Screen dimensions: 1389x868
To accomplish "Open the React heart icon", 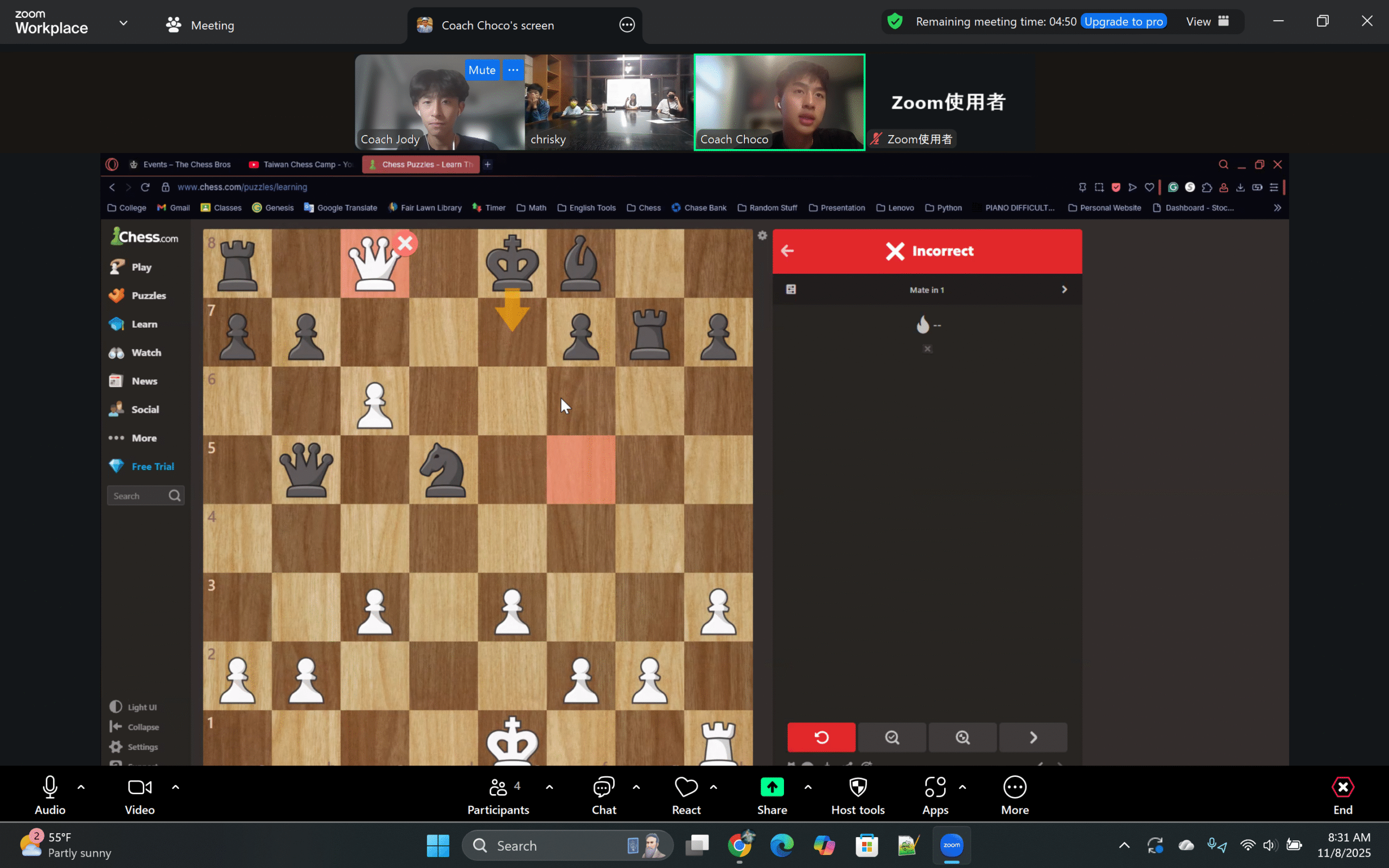I will click(x=686, y=788).
